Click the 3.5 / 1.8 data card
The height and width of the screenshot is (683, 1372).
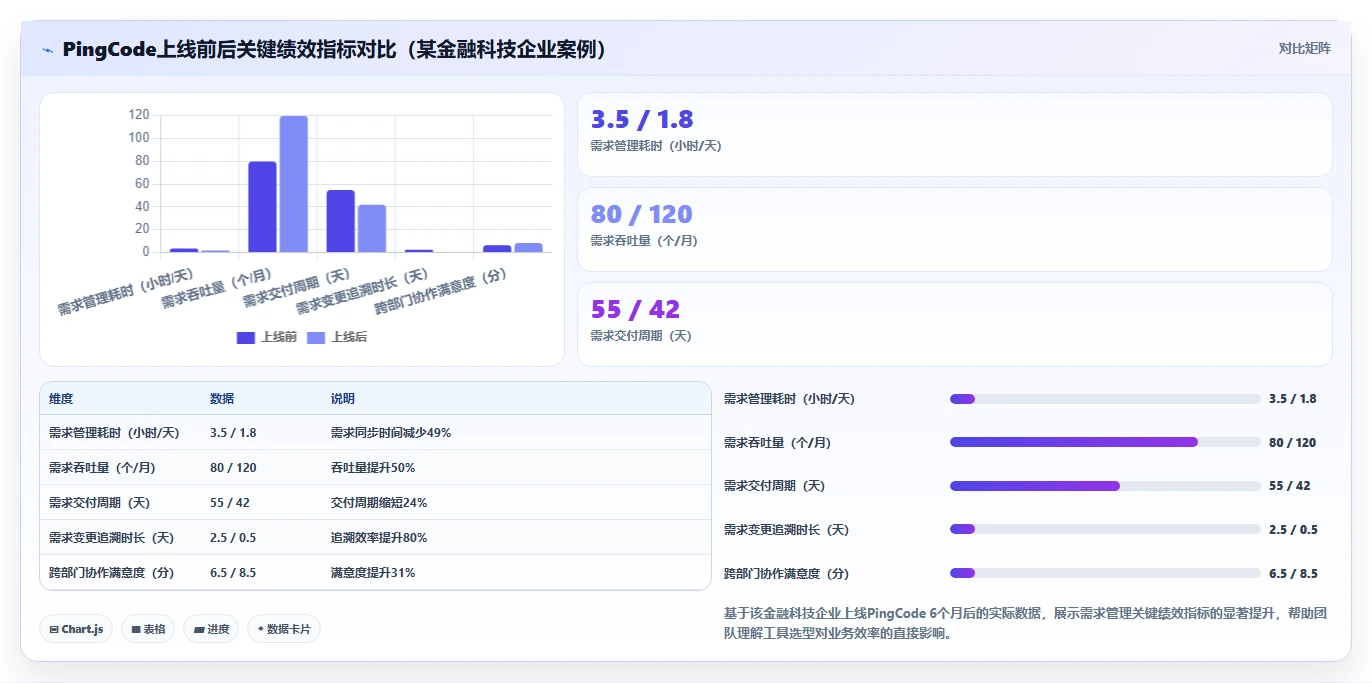pyautogui.click(x=955, y=135)
